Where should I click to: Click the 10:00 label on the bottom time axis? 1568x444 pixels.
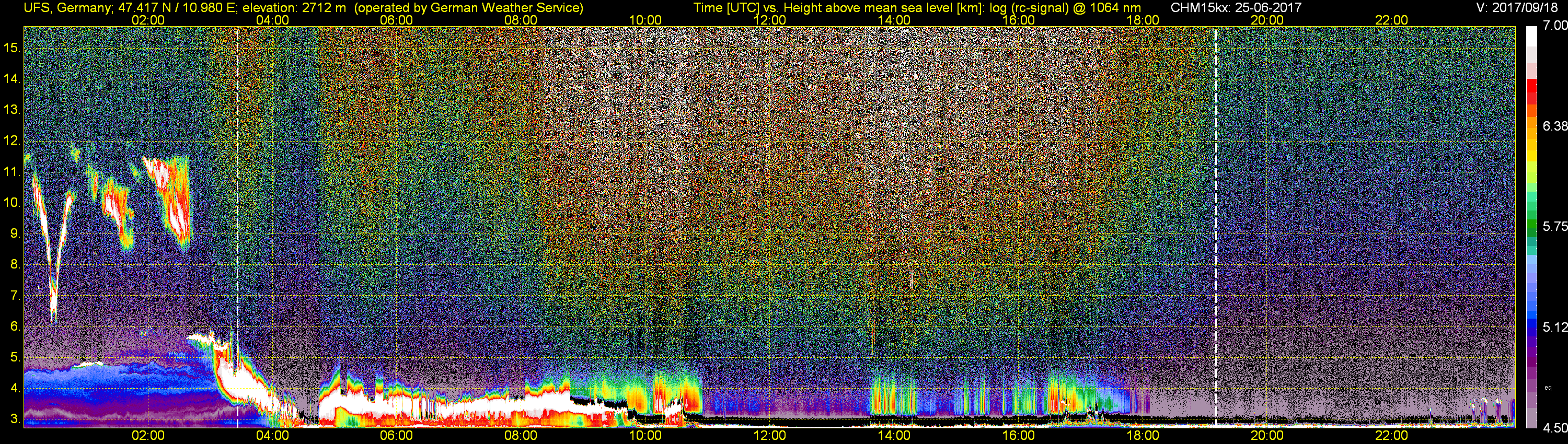(645, 436)
